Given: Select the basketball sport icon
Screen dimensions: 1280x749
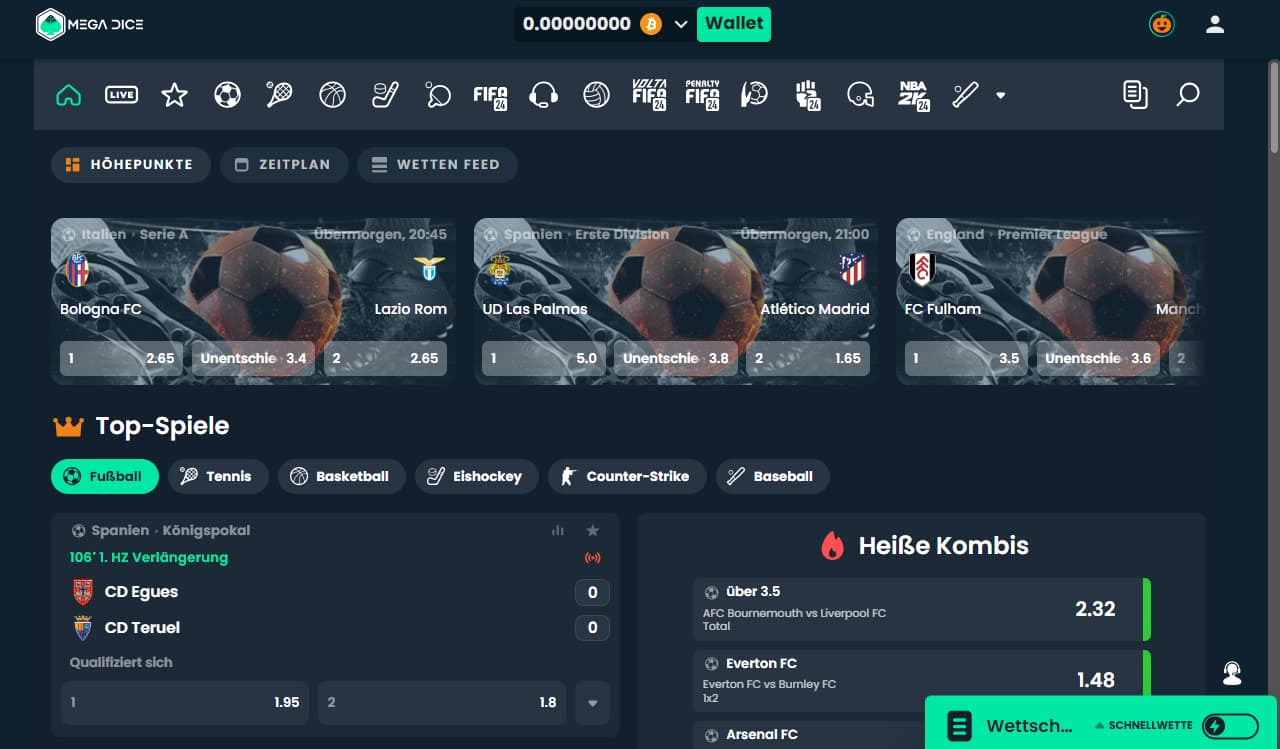Looking at the screenshot, I should [x=332, y=95].
